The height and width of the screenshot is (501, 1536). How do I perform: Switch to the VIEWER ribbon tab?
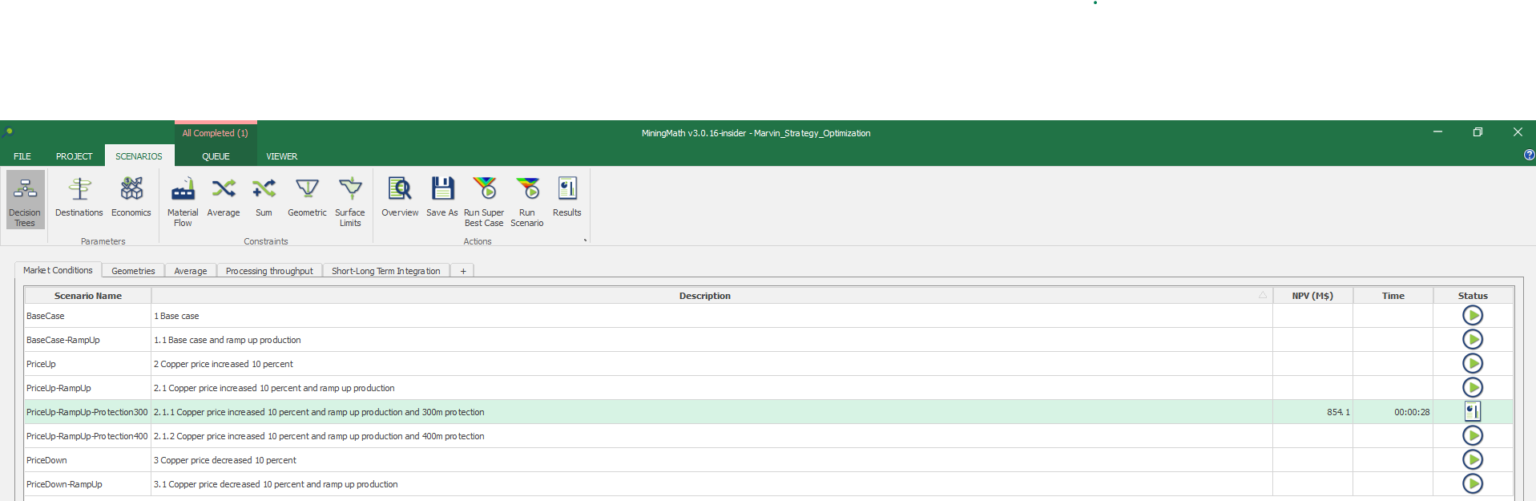click(x=281, y=156)
